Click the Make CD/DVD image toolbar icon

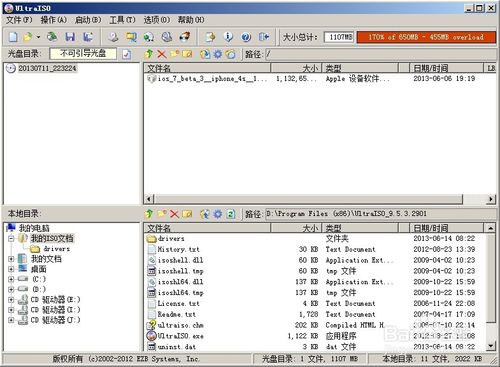tap(113, 37)
